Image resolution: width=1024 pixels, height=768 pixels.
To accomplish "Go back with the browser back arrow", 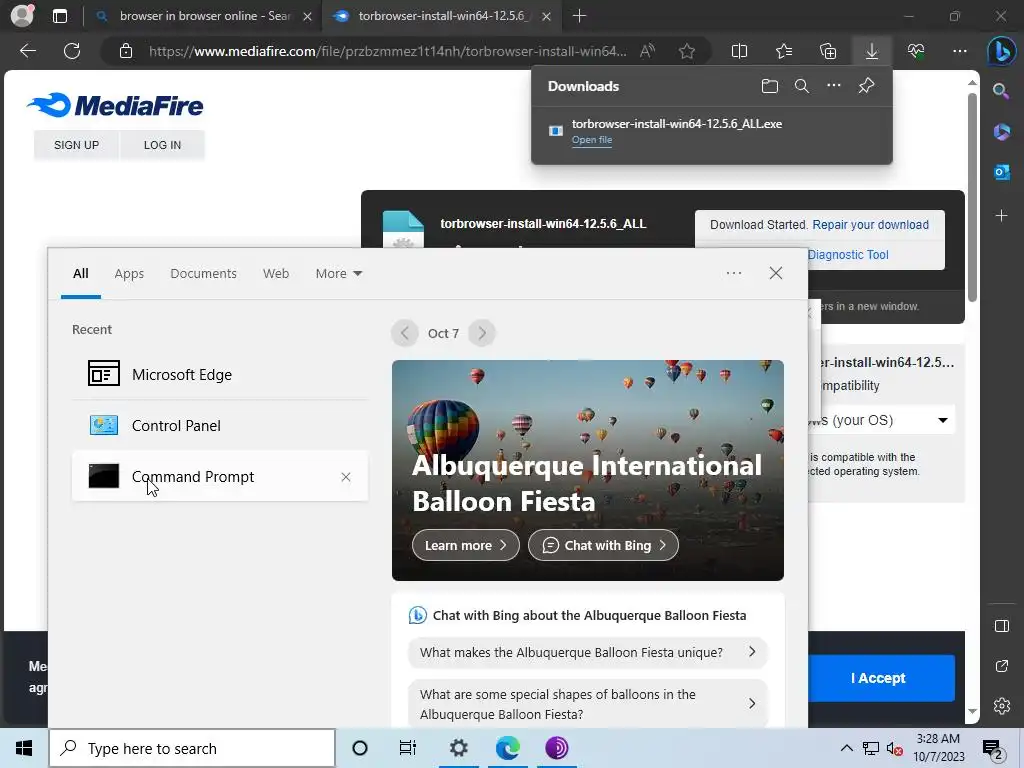I will (27, 51).
